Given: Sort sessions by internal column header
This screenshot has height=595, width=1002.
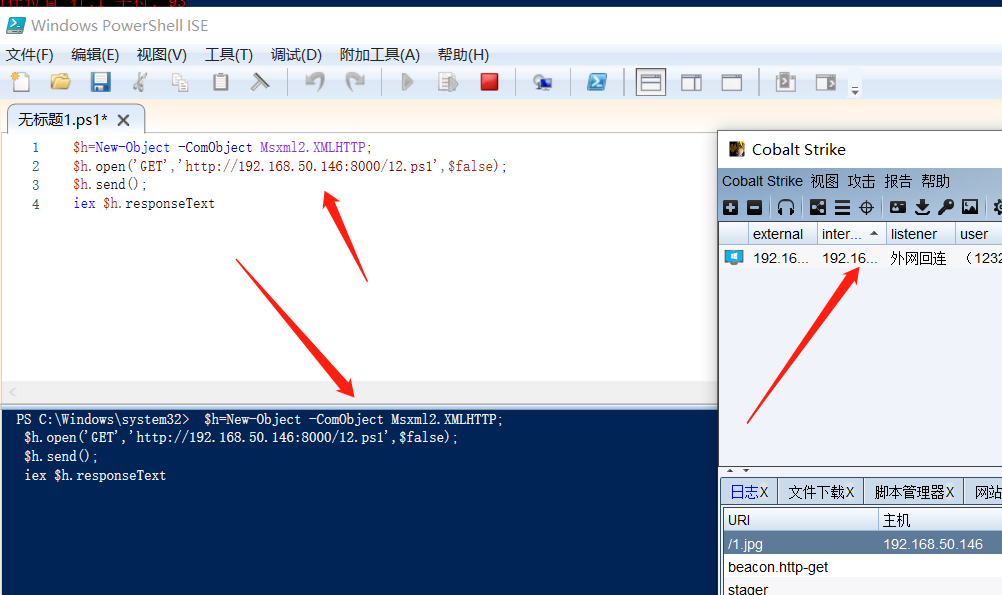Looking at the screenshot, I should click(851, 234).
